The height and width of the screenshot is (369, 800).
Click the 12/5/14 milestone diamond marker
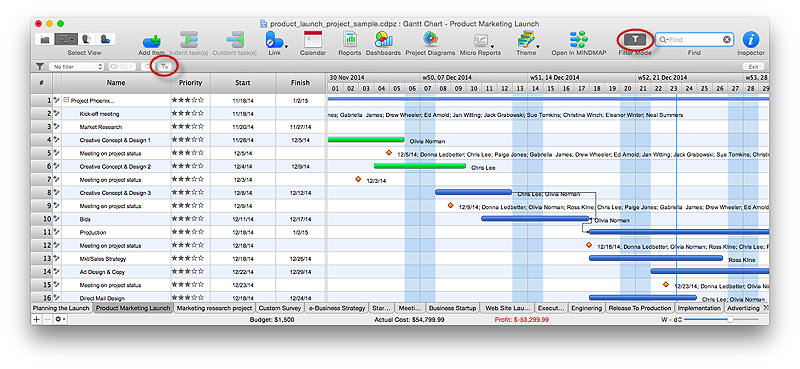coord(389,153)
